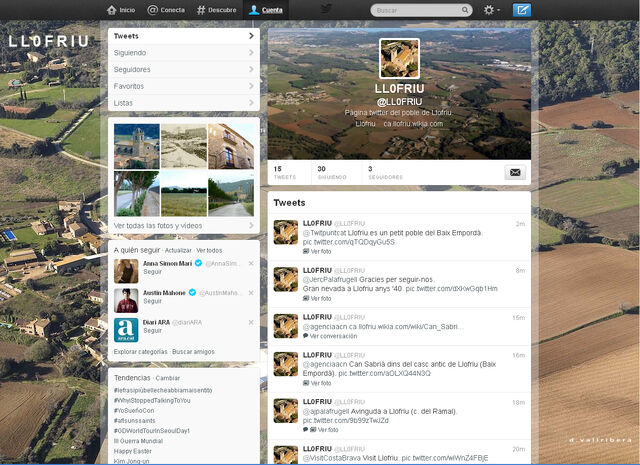The height and width of the screenshot is (465, 640).
Task: Click Explorar categorías link
Action: pos(140,352)
